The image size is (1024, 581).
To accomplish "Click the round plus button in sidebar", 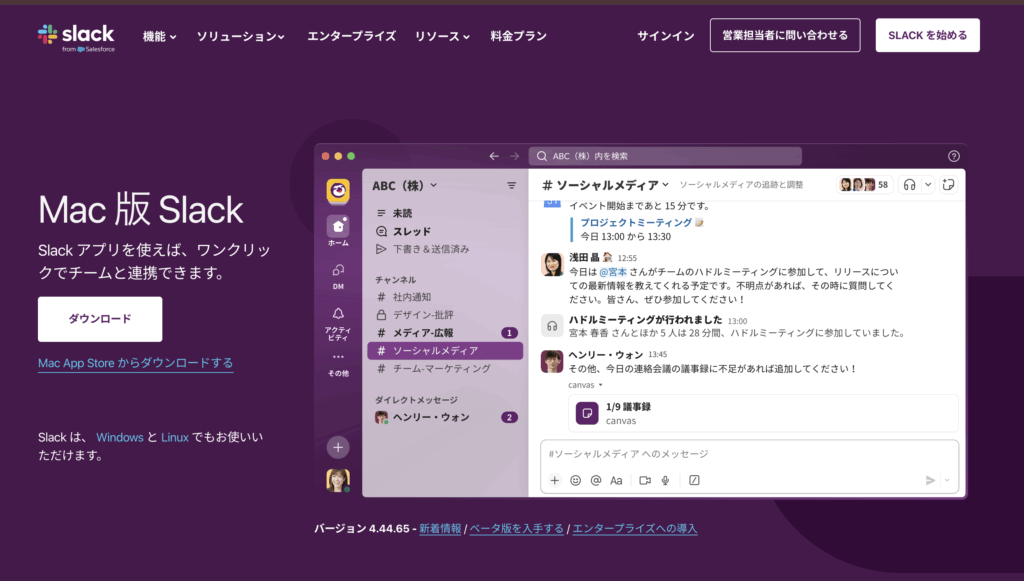I will (x=338, y=447).
